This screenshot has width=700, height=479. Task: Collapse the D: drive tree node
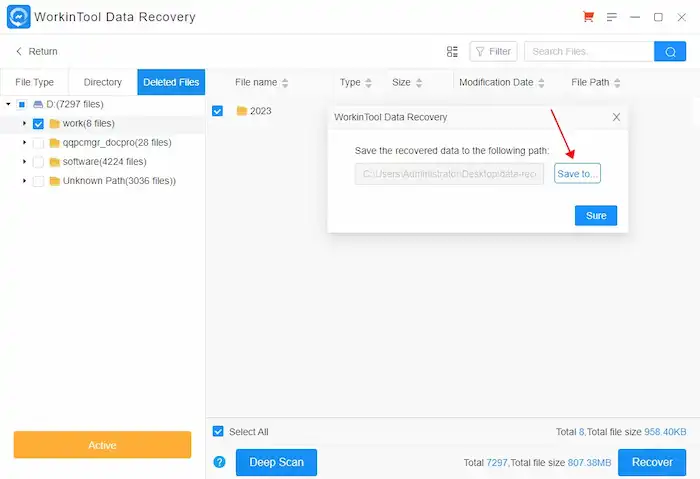8,104
